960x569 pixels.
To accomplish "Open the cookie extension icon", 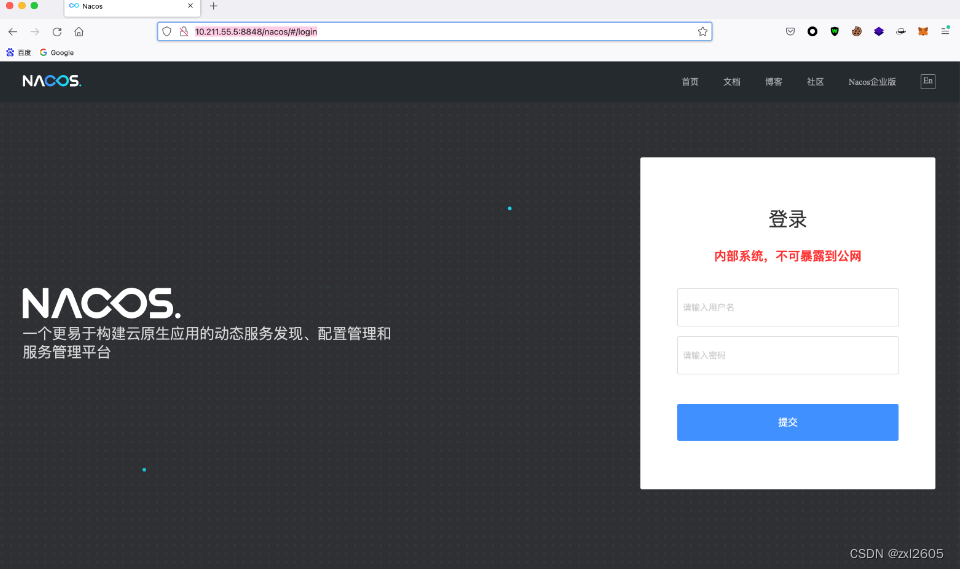I will tap(857, 32).
